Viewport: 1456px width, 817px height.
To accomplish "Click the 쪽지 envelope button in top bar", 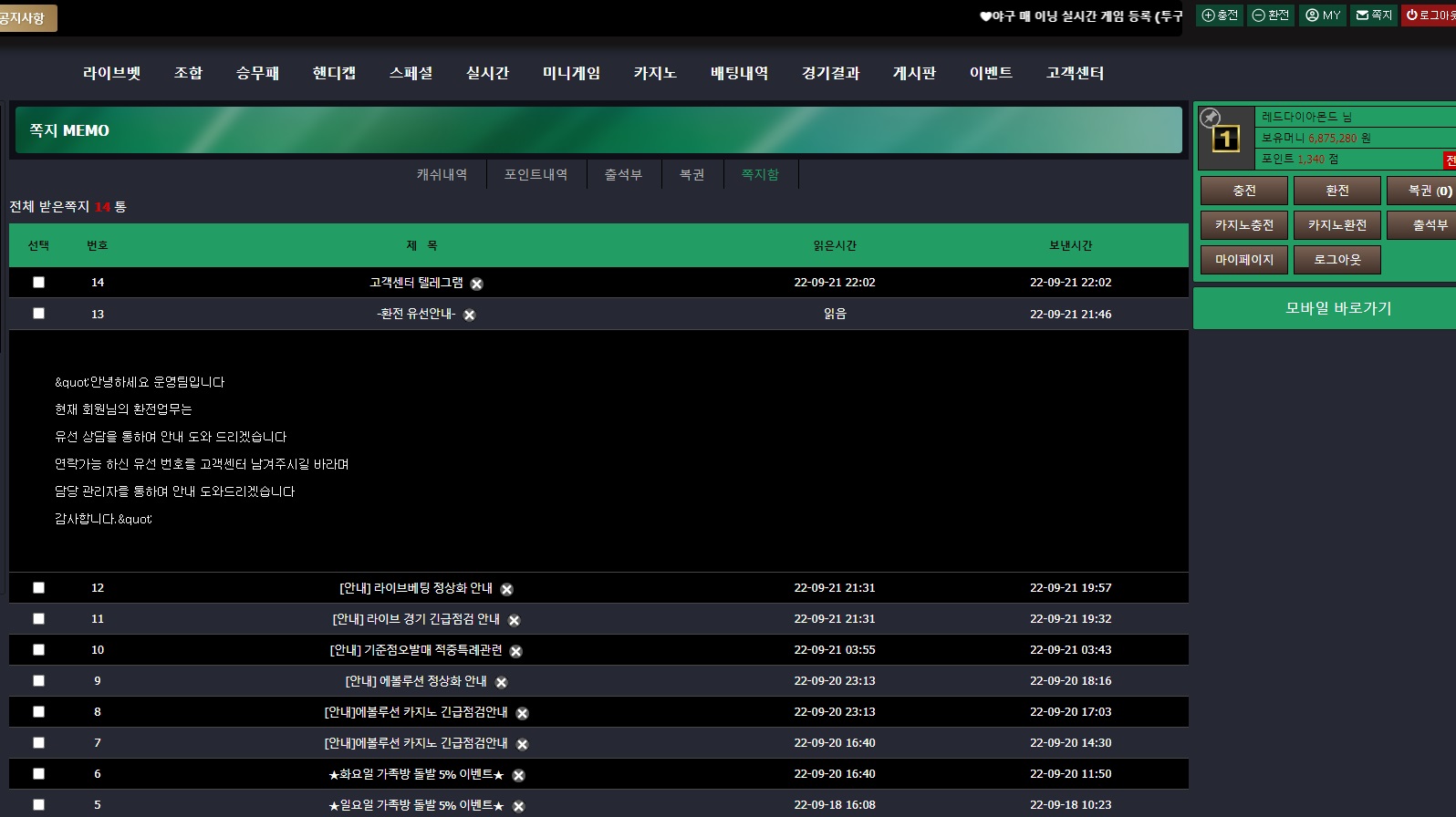I will (1374, 15).
